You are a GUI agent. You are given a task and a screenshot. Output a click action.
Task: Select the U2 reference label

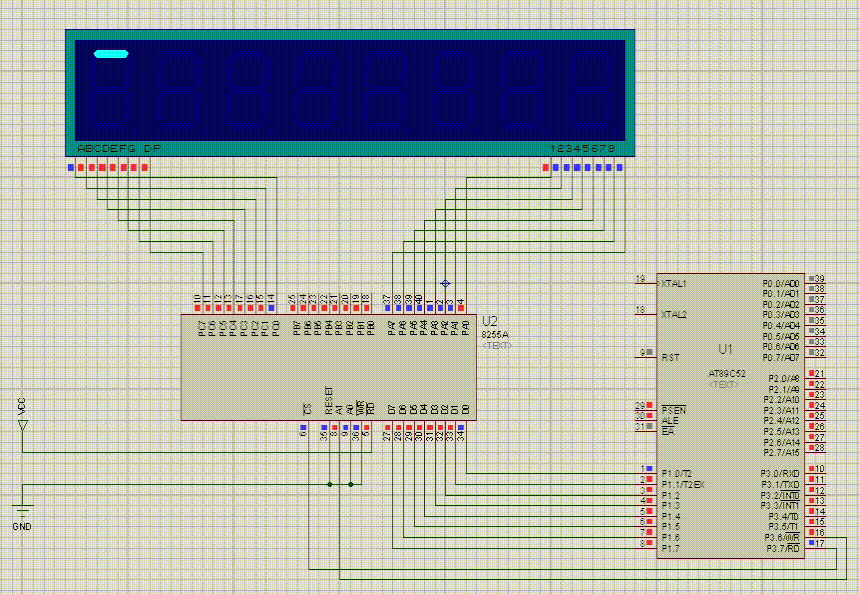[489, 321]
